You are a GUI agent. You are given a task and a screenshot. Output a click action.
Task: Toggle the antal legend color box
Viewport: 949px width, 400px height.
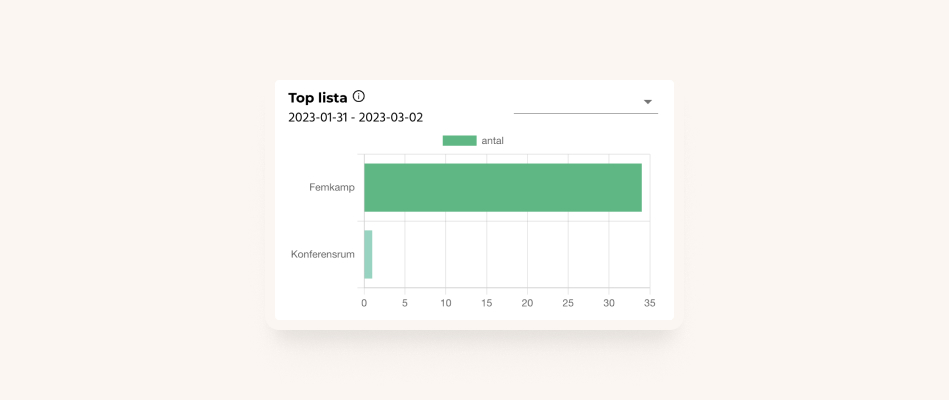459,140
